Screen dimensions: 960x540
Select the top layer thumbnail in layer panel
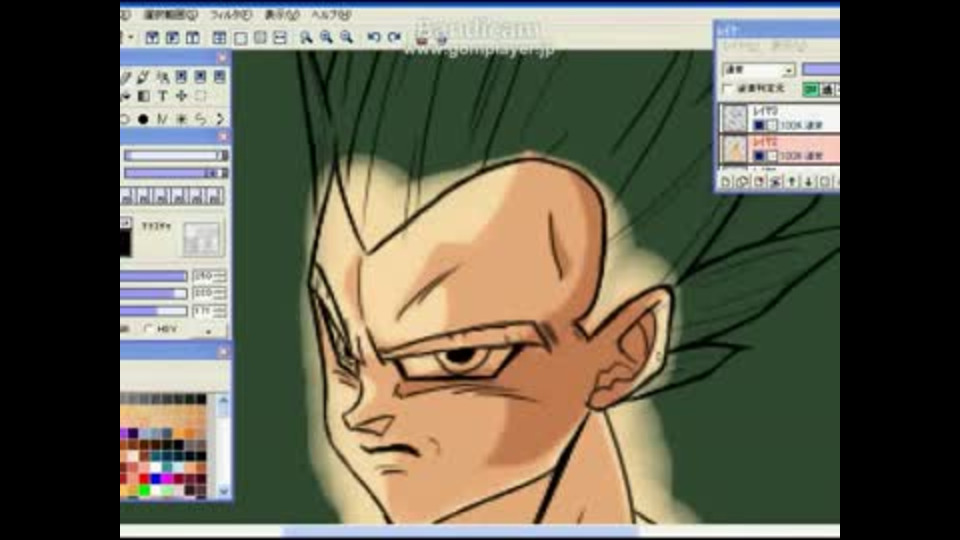pos(734,118)
